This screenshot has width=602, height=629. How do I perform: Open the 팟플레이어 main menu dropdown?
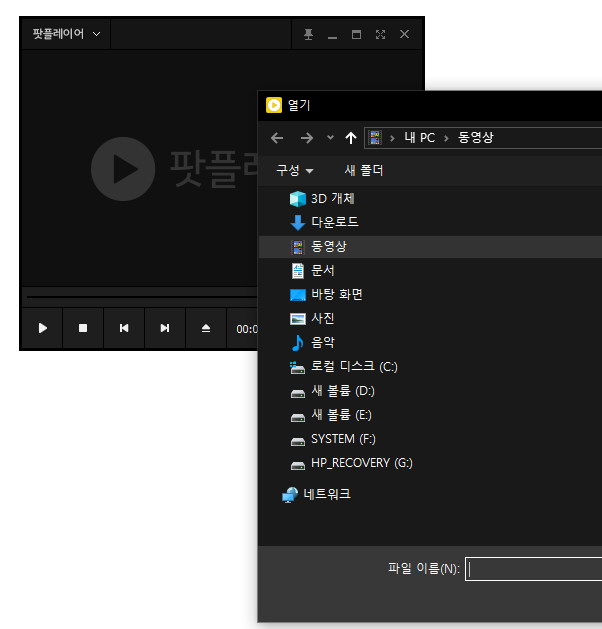coord(66,34)
